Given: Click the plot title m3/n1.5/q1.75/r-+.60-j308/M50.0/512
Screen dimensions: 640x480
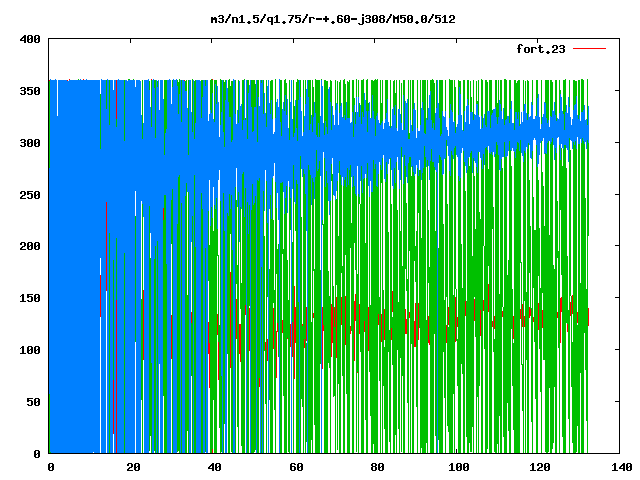Looking at the screenshot, I should click(x=333, y=19).
